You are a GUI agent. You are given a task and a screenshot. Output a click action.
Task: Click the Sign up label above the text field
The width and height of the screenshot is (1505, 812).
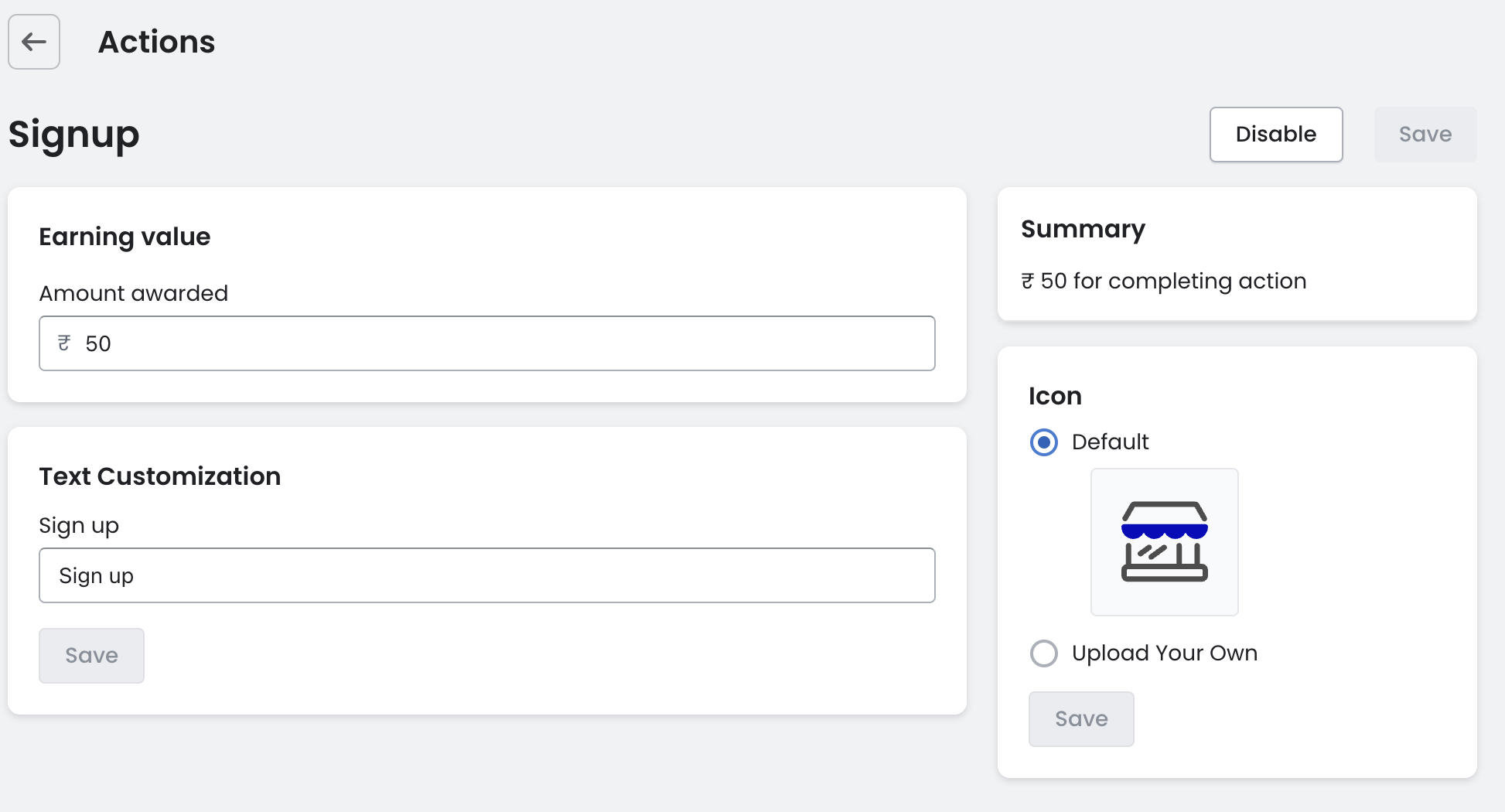79,526
